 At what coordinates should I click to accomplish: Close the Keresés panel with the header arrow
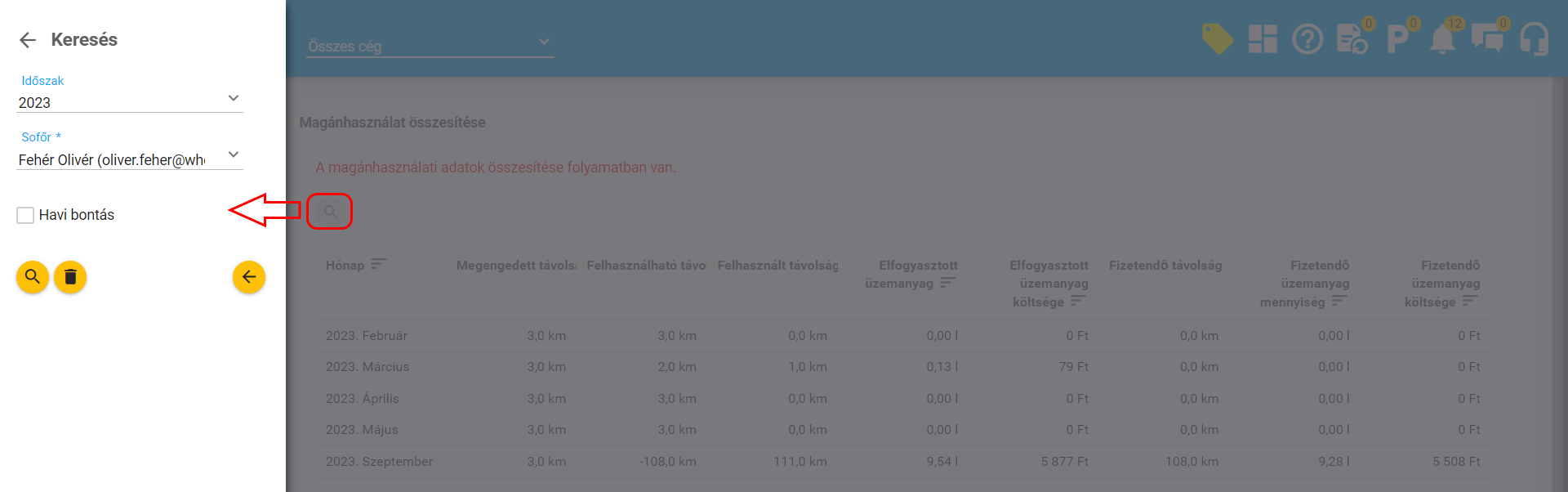[28, 40]
